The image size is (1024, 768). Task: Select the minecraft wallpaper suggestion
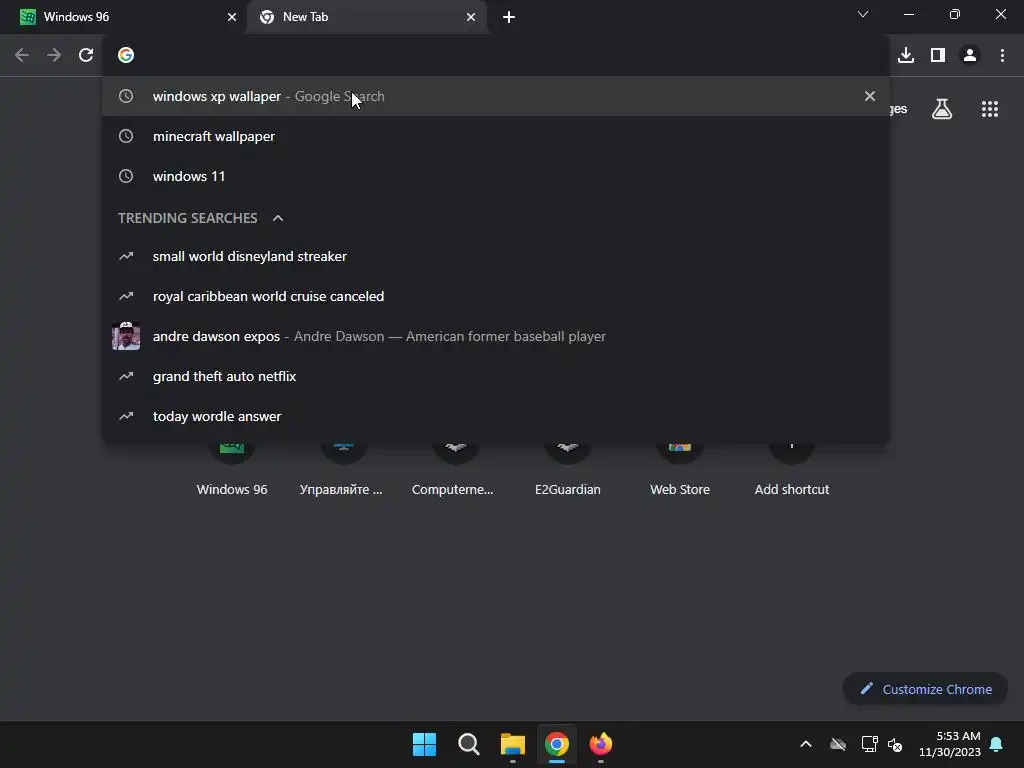click(x=496, y=136)
